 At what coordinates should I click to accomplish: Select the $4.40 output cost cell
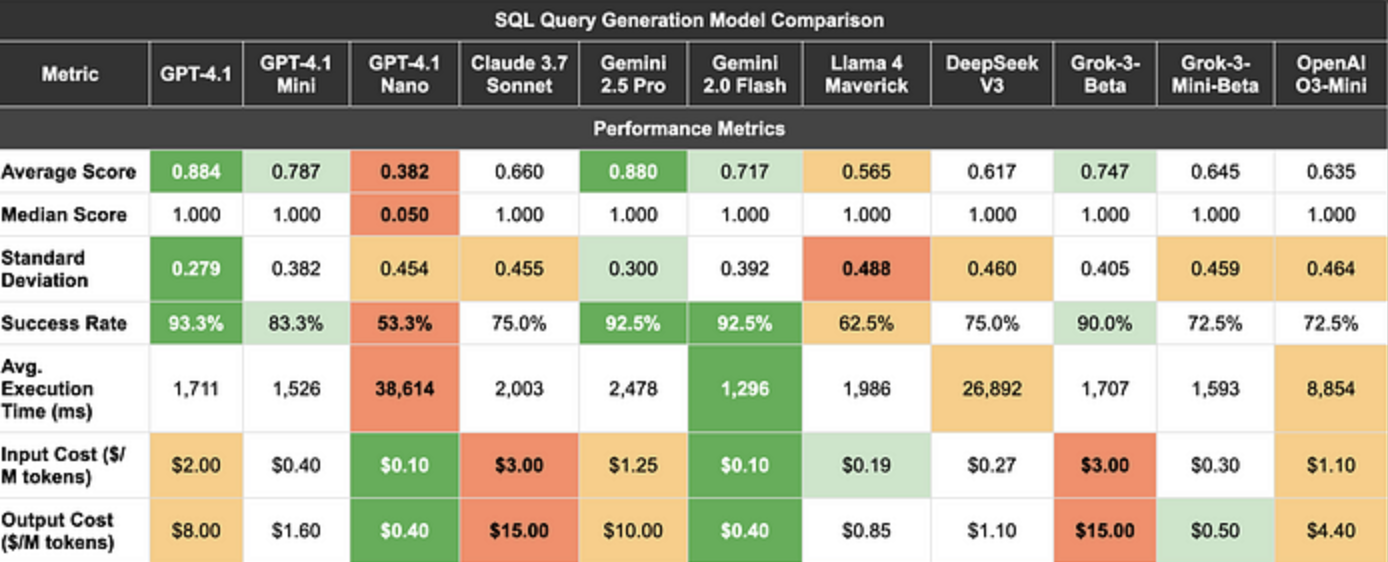click(1332, 531)
